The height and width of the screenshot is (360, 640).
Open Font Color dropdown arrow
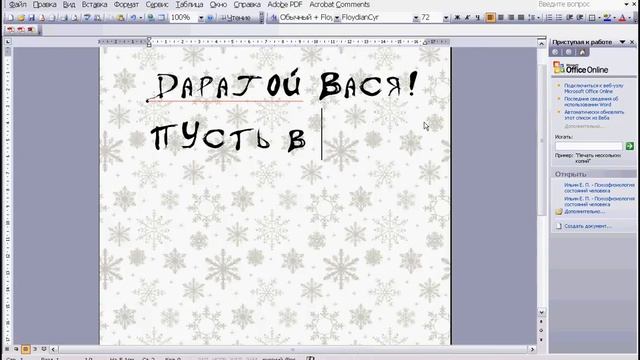(629, 18)
